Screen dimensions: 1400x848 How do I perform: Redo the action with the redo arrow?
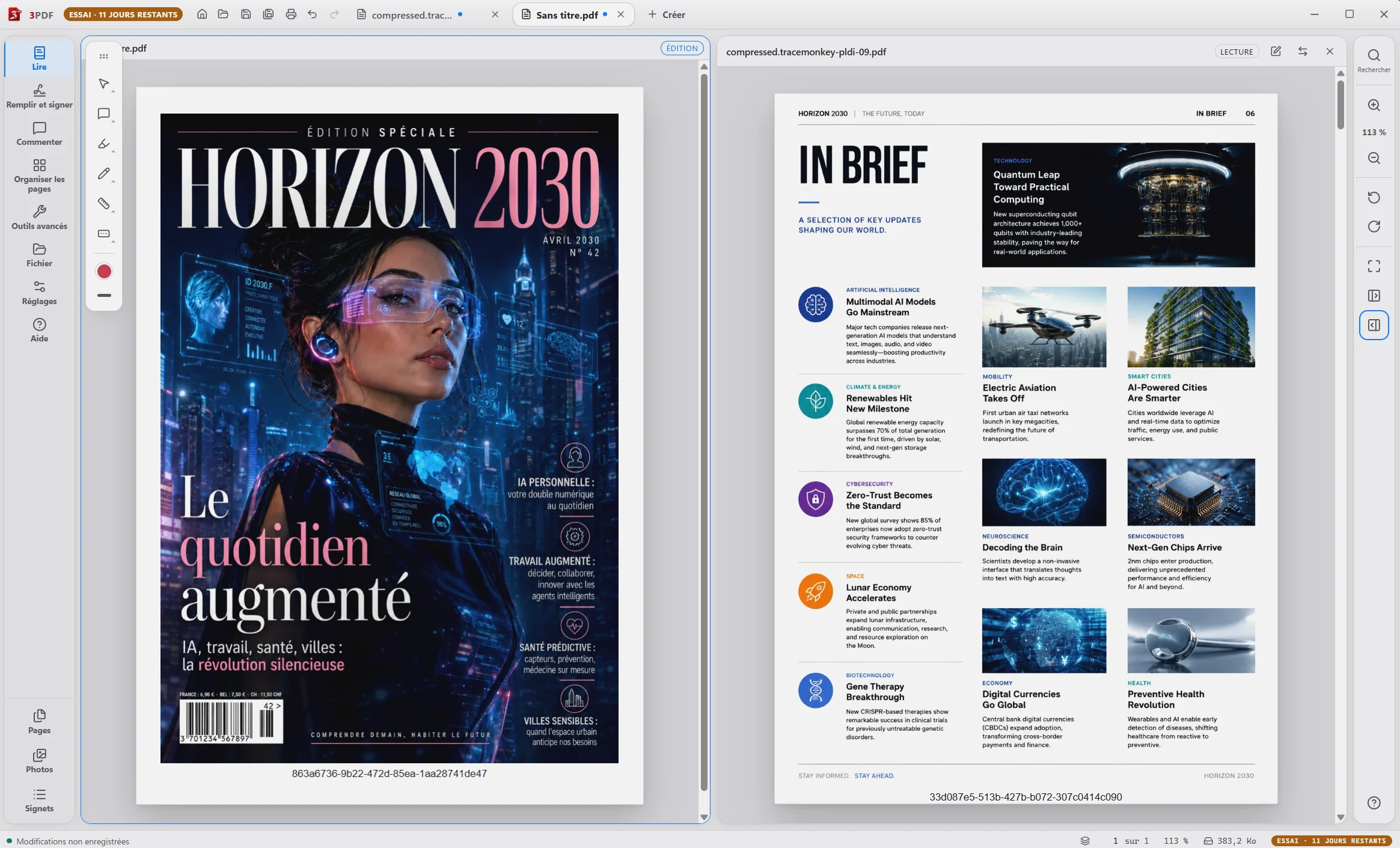(335, 14)
